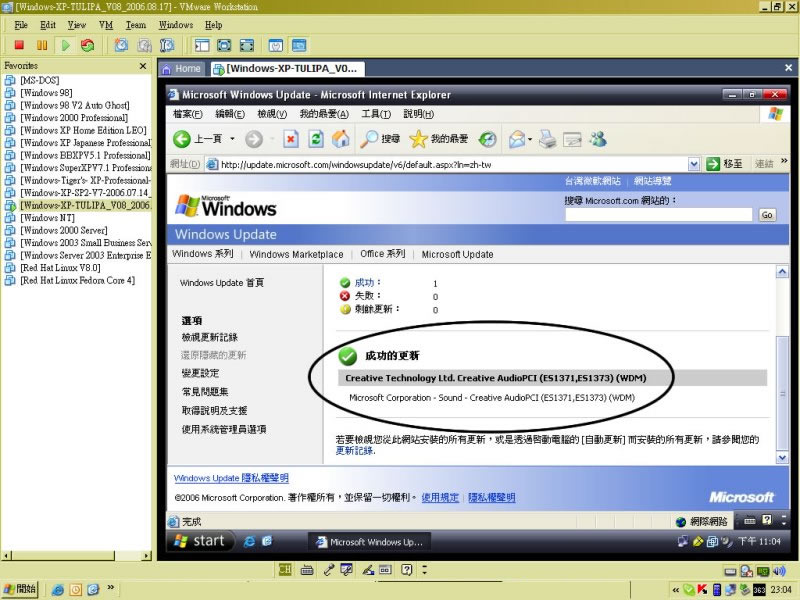The height and width of the screenshot is (600, 800).
Task: Click the Creative AudioPCI (ES1371,ES1373) update header row
Action: (x=552, y=378)
